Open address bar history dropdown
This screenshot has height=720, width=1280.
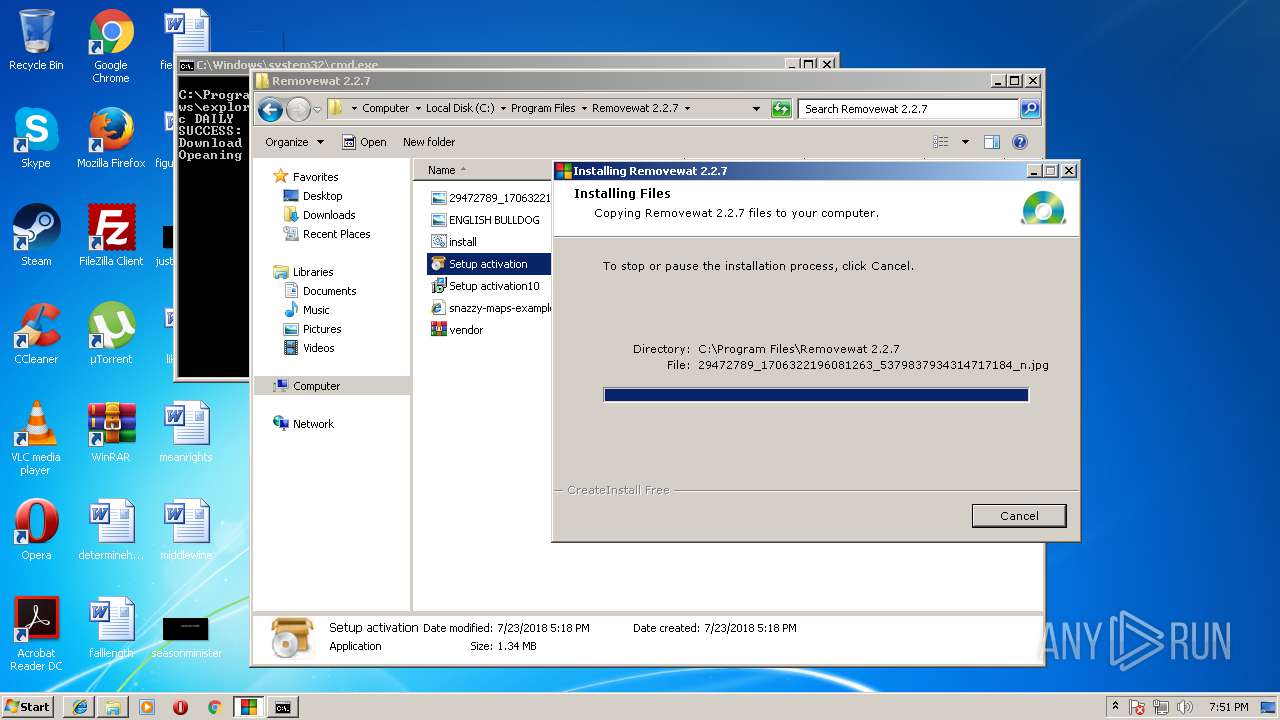pyautogui.click(x=758, y=108)
